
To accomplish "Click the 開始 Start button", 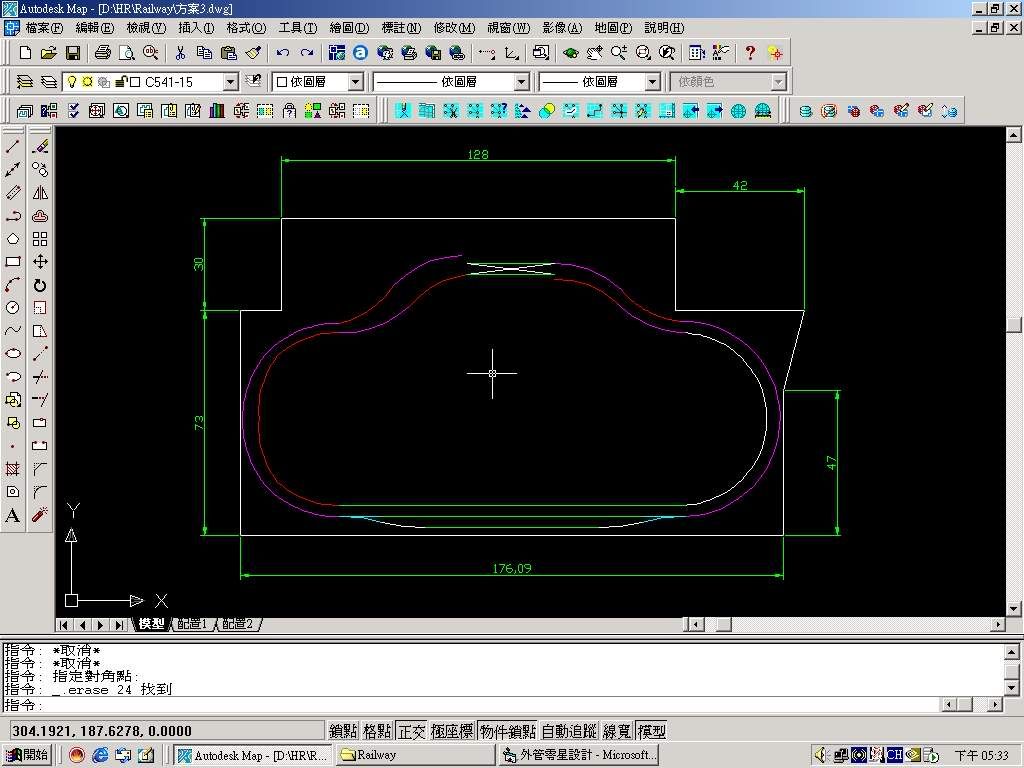I will tap(27, 755).
